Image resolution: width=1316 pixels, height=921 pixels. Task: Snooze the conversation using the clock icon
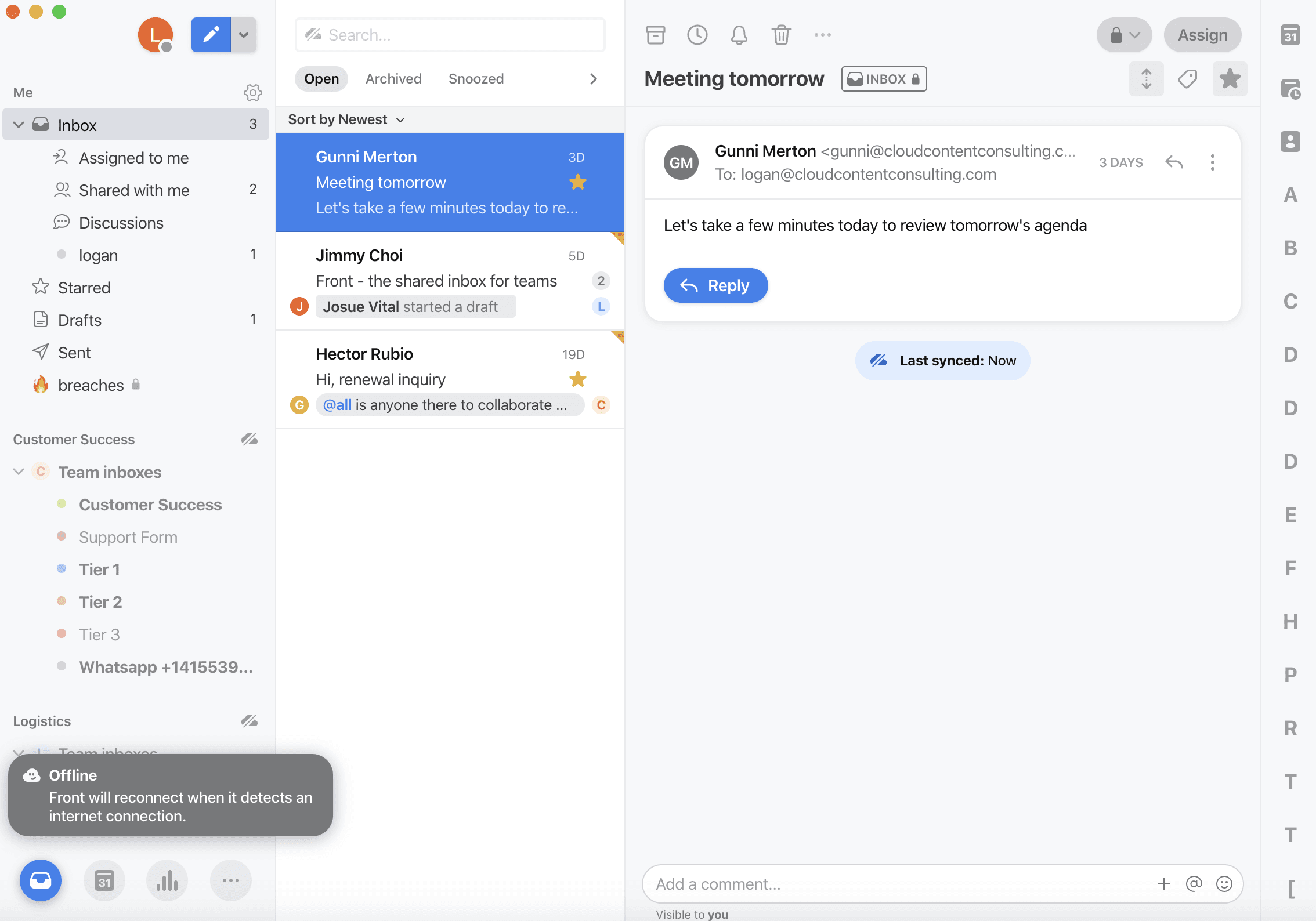(x=697, y=35)
